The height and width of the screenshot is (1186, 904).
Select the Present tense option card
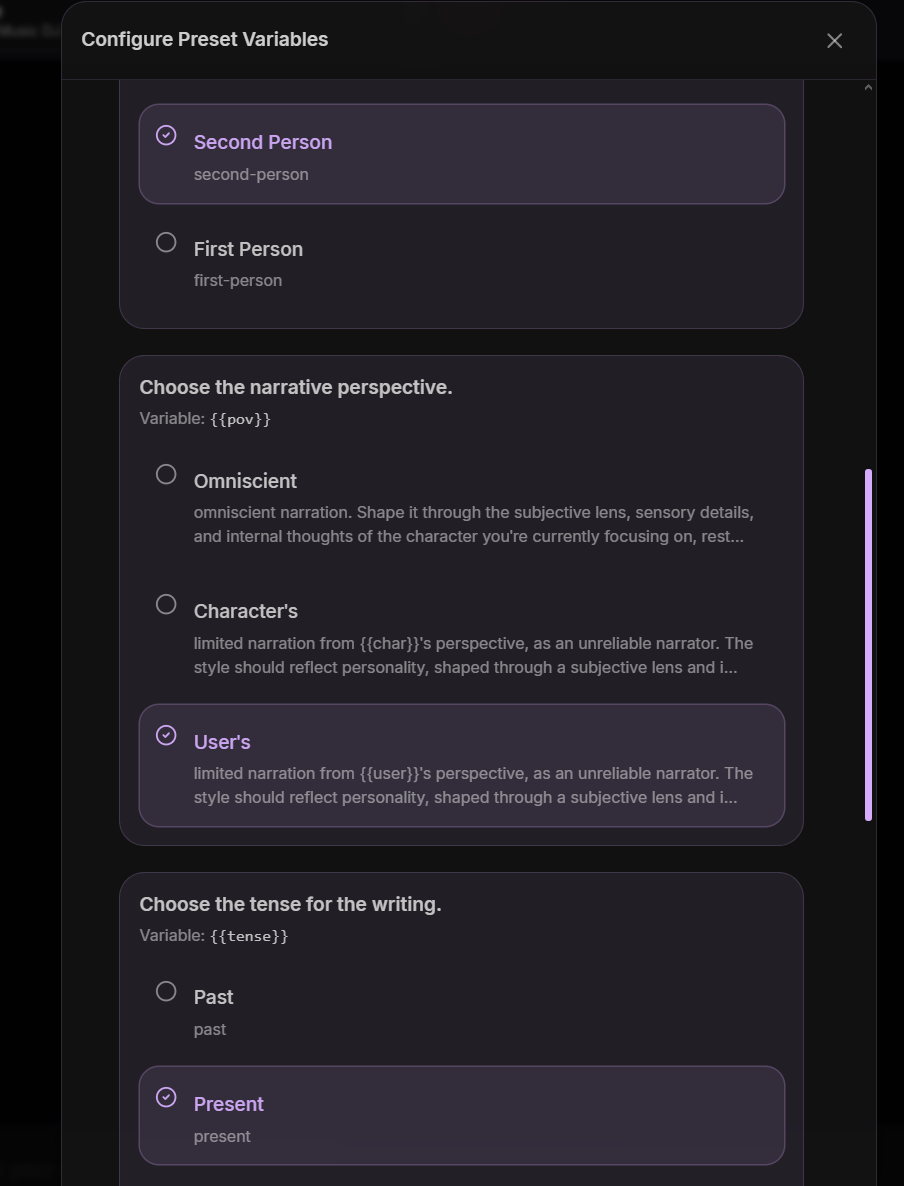(461, 1116)
